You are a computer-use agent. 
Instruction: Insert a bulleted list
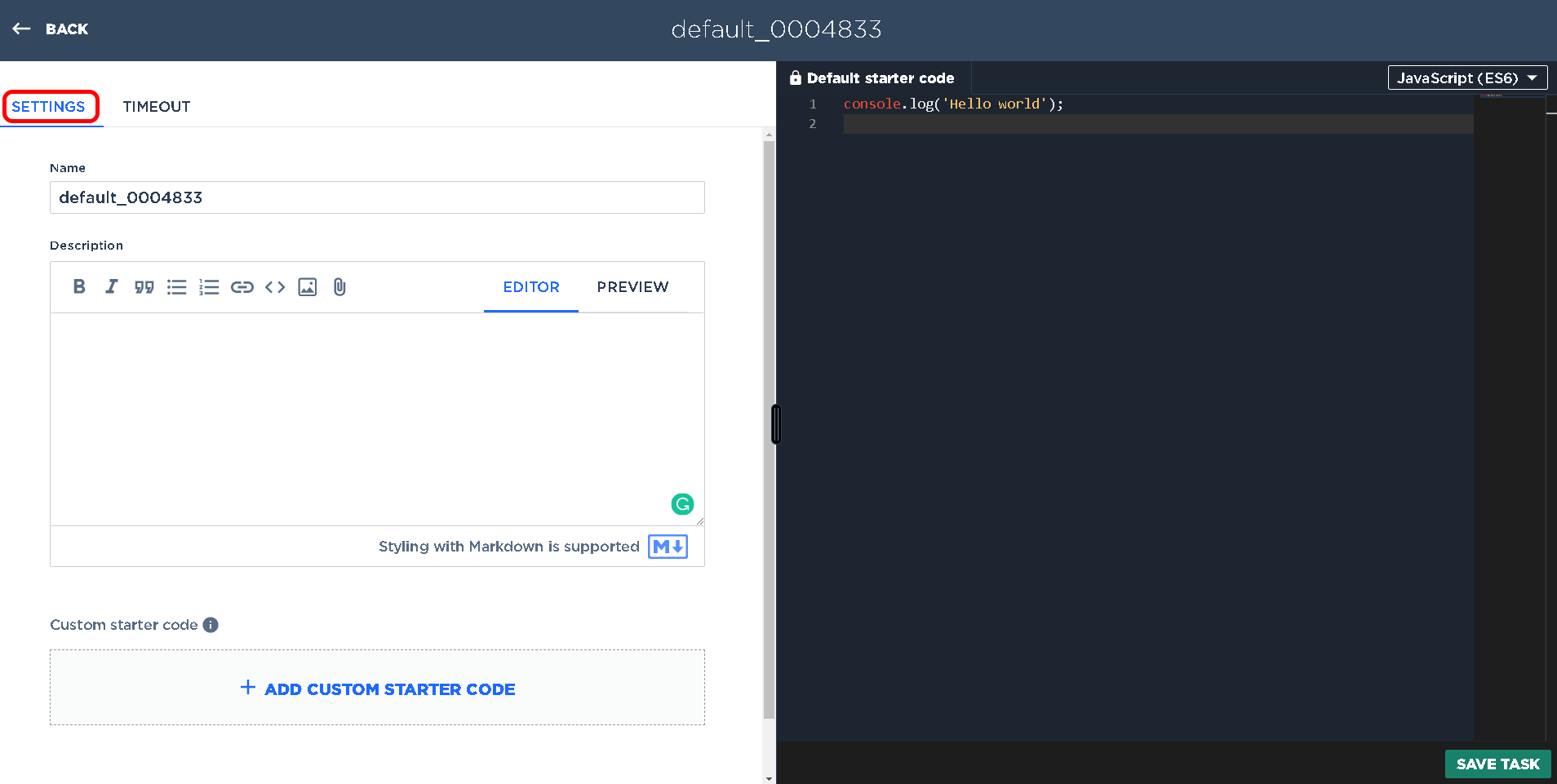pyautogui.click(x=177, y=287)
